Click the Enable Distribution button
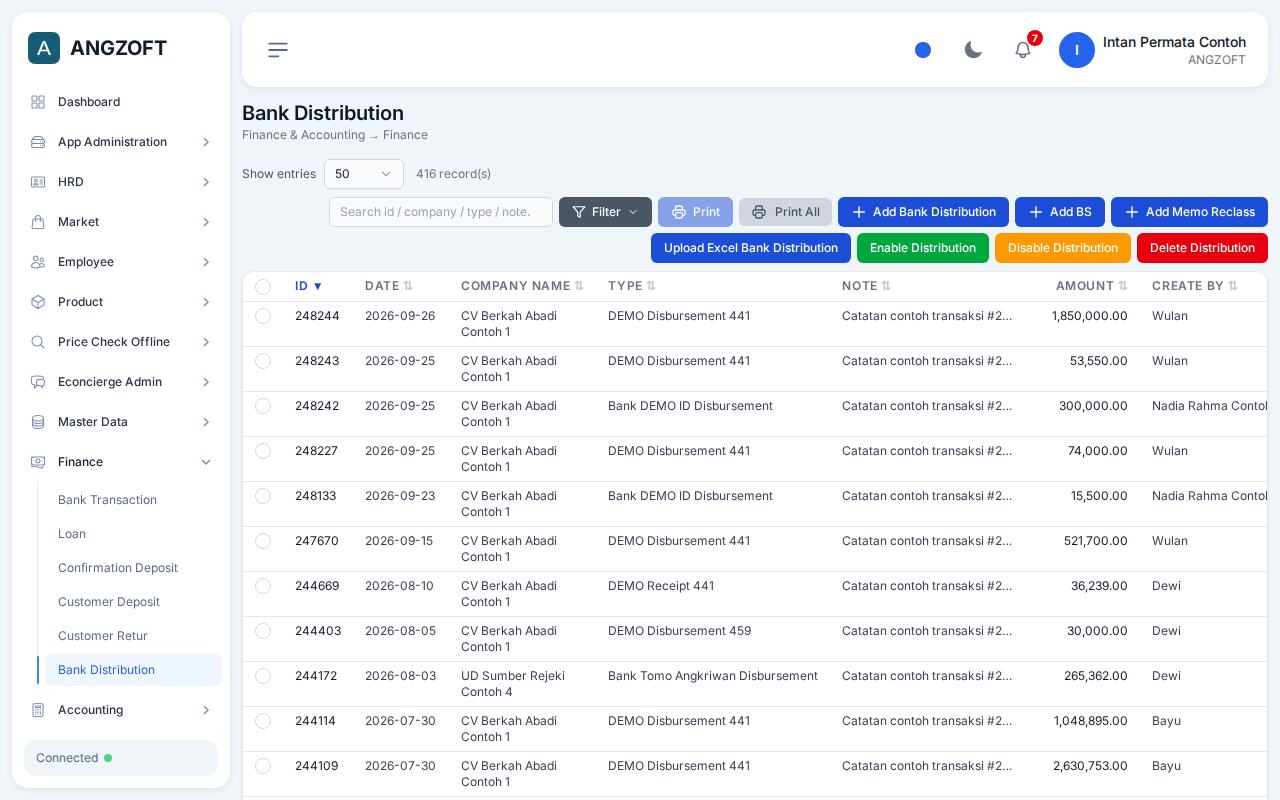 coord(923,248)
